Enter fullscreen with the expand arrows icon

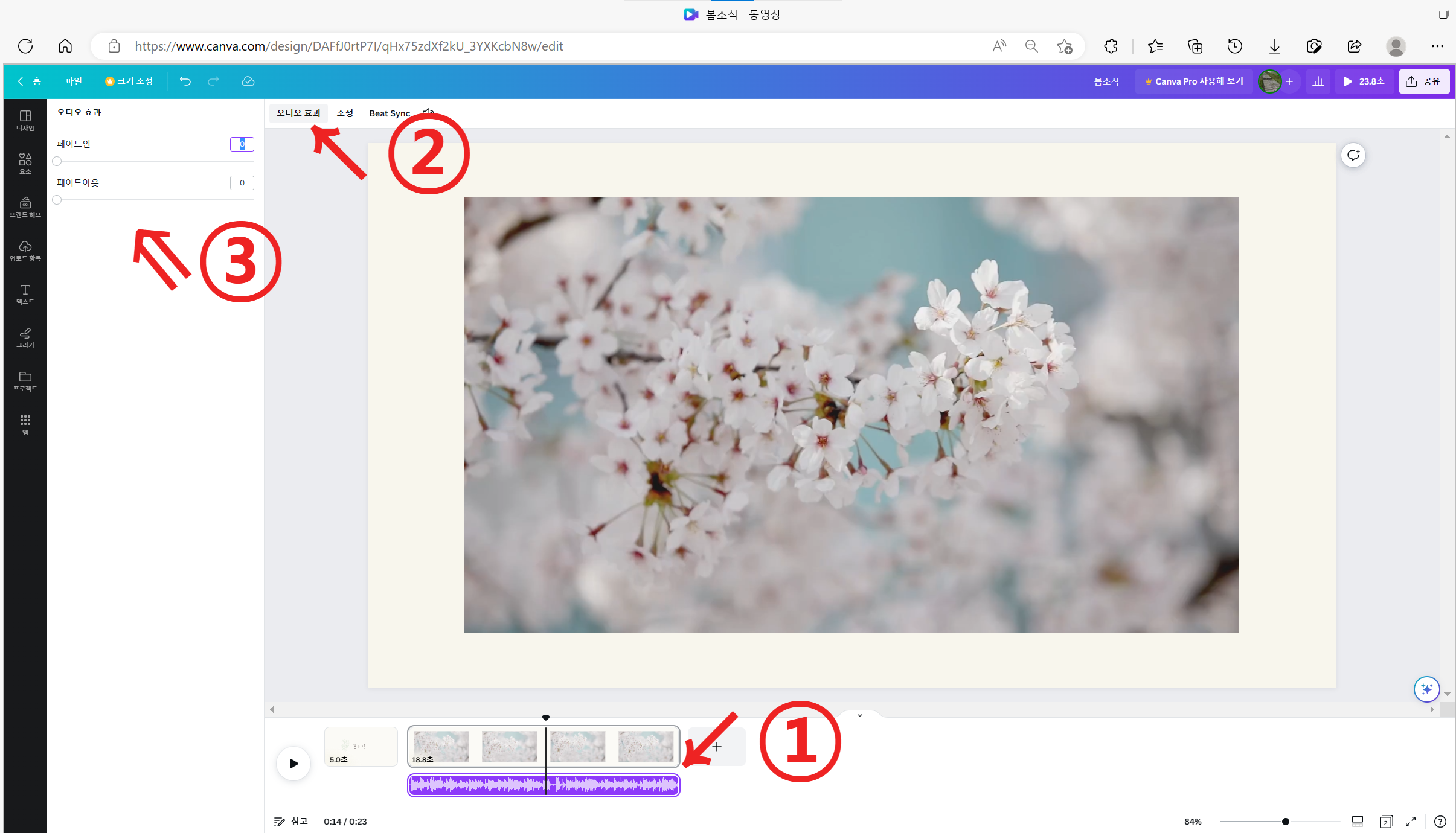[x=1411, y=821]
